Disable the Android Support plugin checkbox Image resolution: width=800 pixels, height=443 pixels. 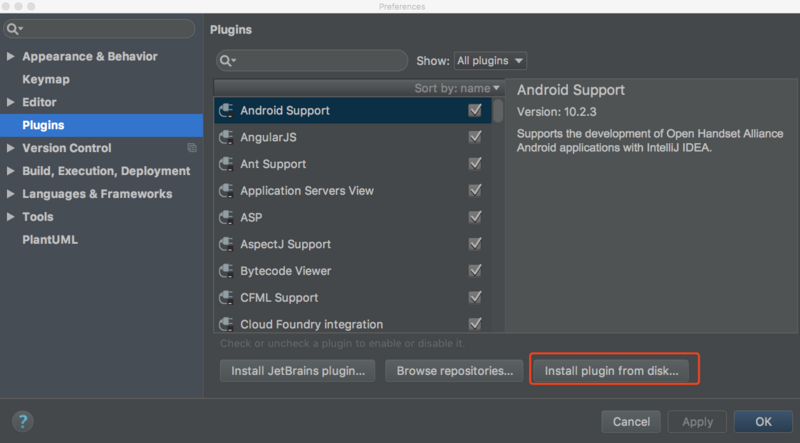tap(474, 110)
